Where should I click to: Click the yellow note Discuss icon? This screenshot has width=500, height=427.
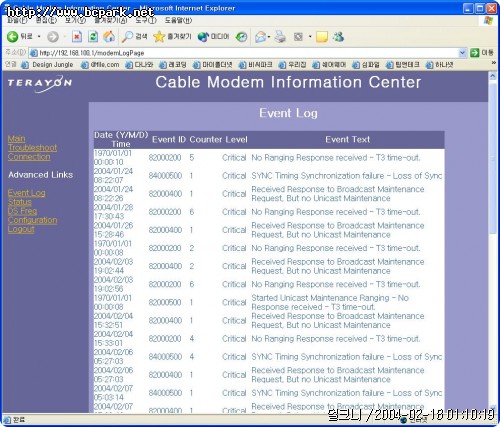322,37
